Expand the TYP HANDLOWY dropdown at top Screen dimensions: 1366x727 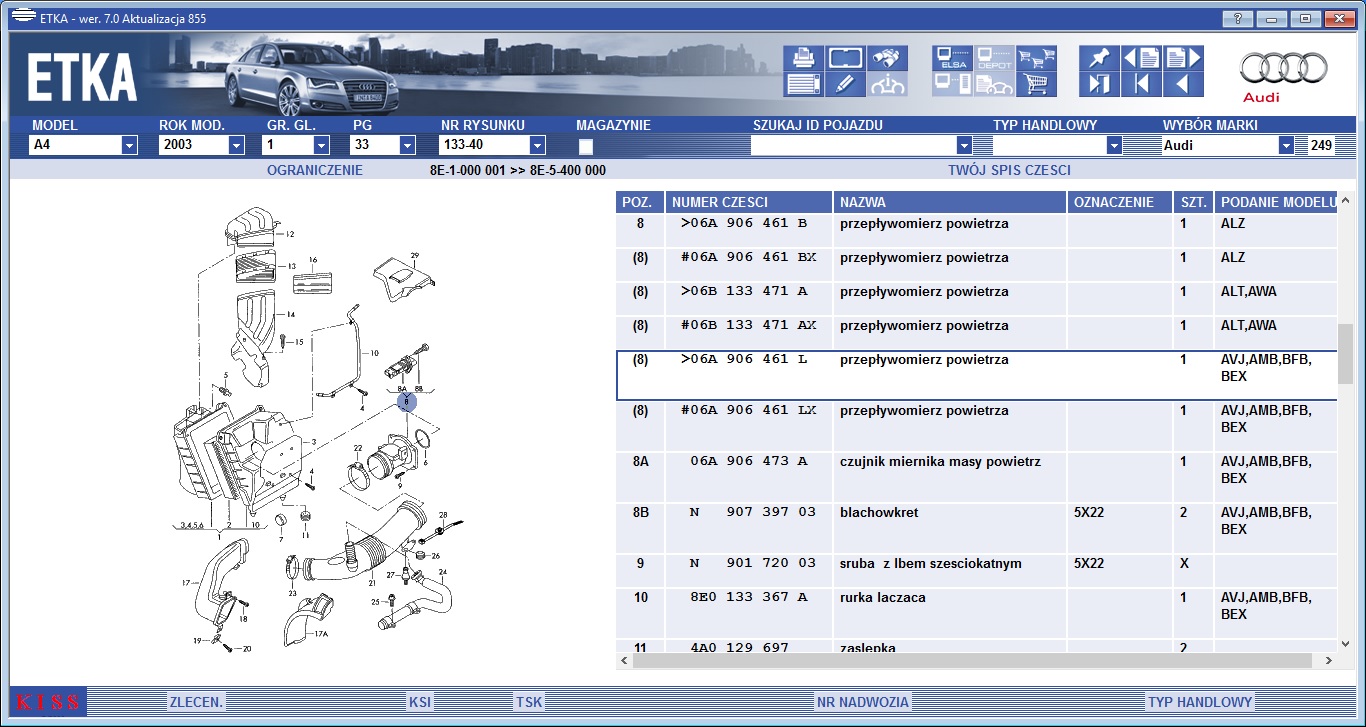[x=1114, y=145]
